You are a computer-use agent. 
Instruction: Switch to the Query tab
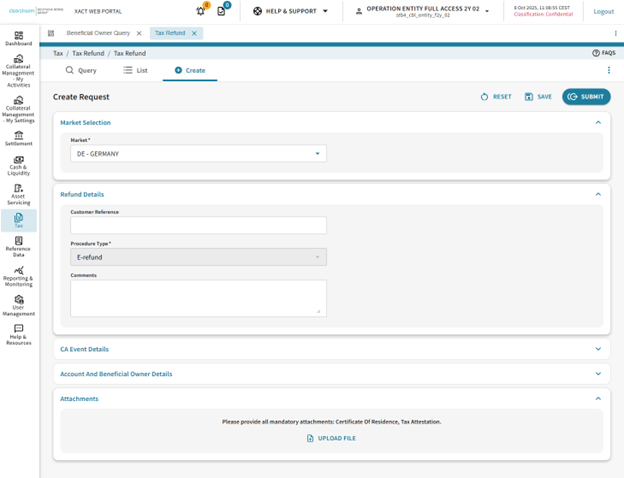click(81, 70)
